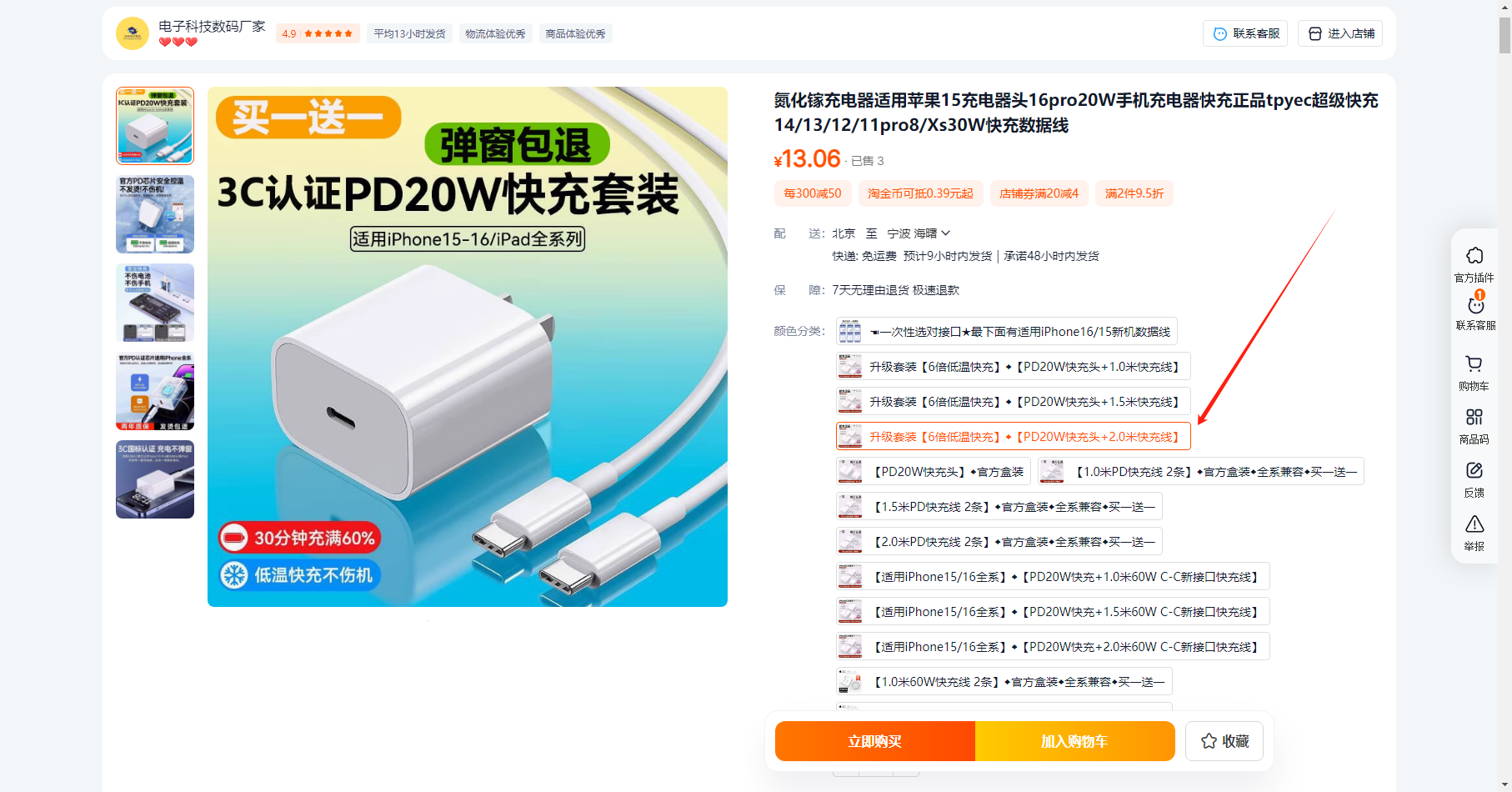Select option PD20W快充头+1.5米快充线
Screen dimensions: 1512x792
coord(1013,402)
